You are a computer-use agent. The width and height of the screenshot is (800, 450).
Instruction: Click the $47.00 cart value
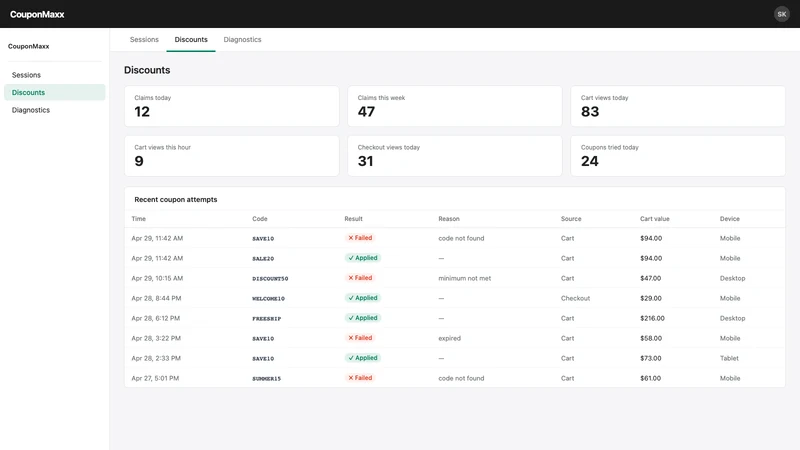click(651, 279)
